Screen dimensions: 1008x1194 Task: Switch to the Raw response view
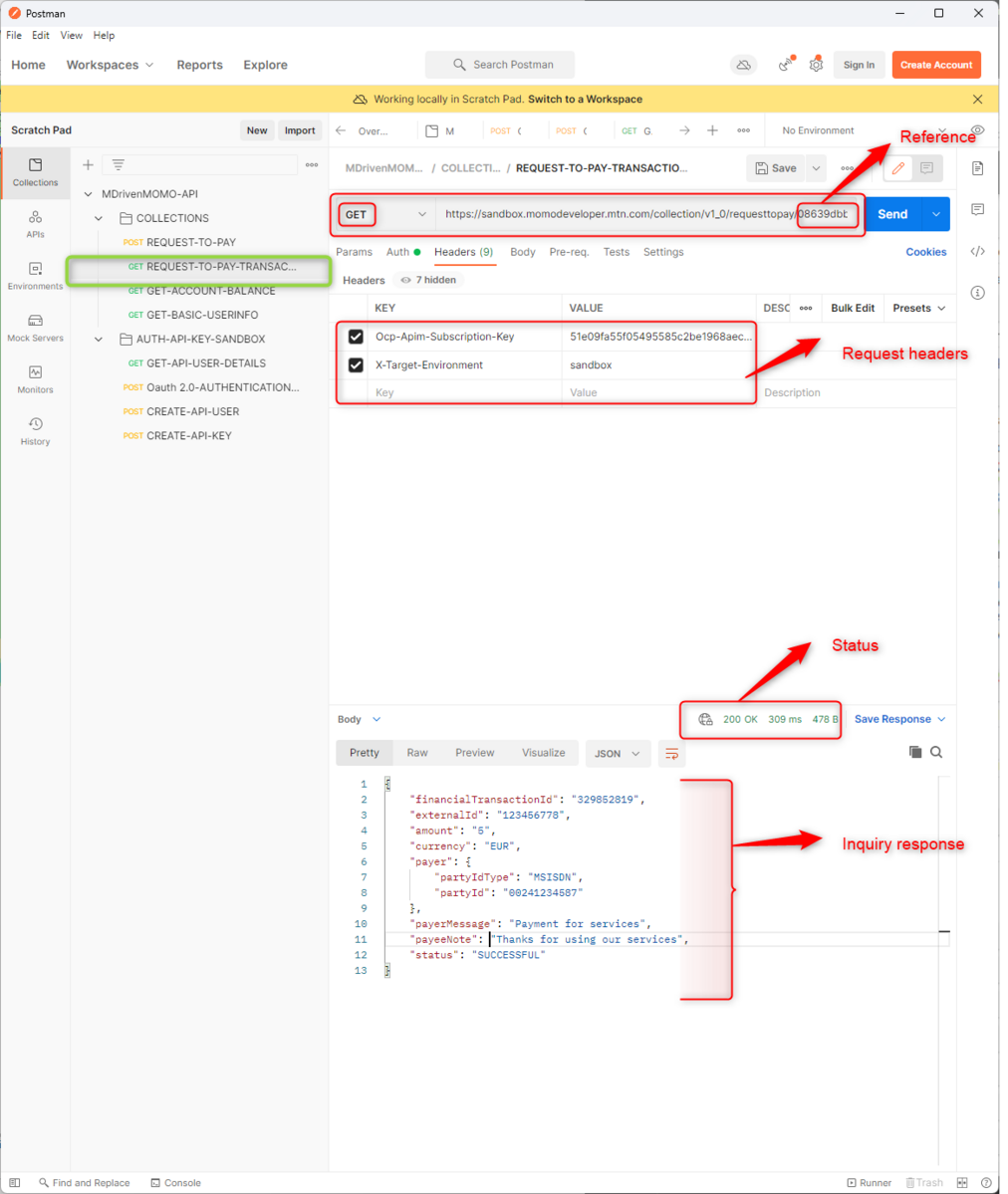pos(416,752)
